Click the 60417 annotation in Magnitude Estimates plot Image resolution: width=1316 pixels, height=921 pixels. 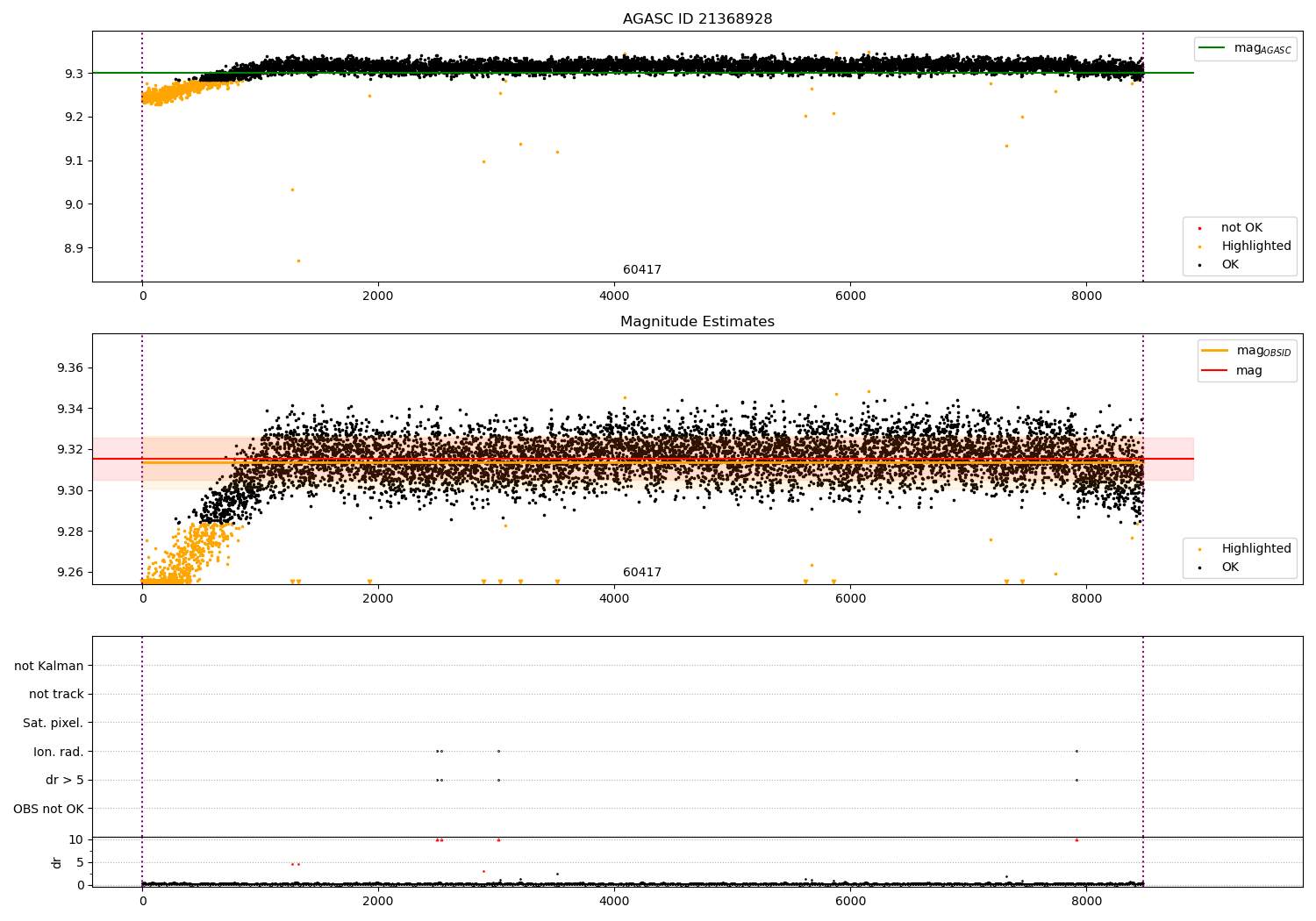pos(642,573)
